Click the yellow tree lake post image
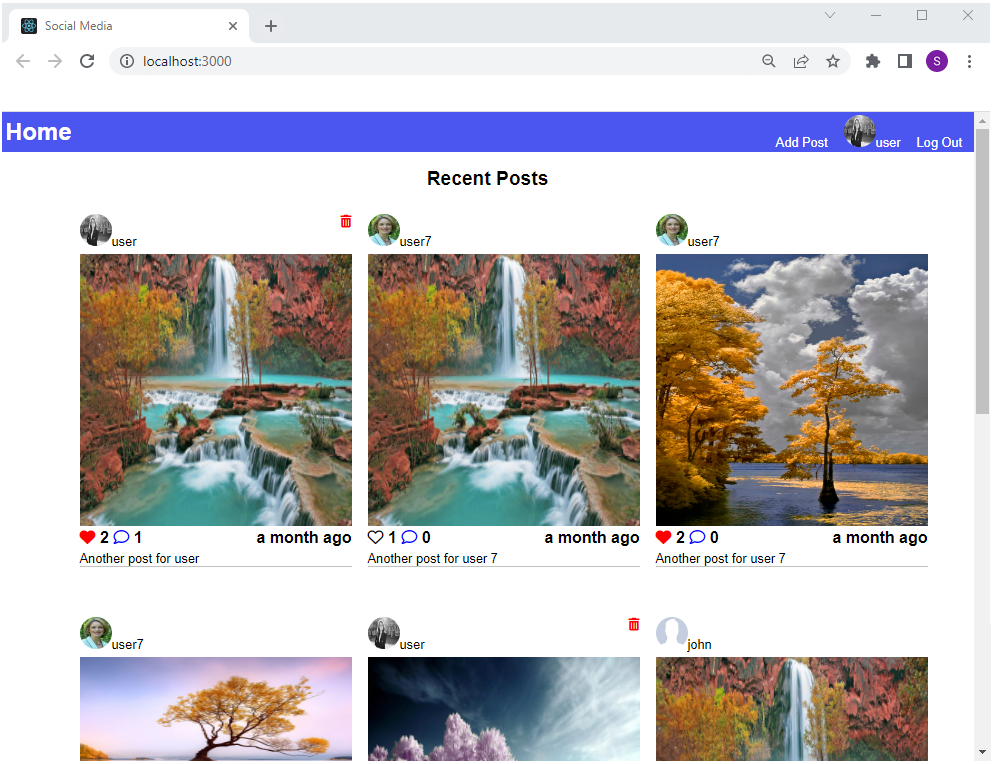Viewport: 995px width, 764px height. (x=791, y=389)
